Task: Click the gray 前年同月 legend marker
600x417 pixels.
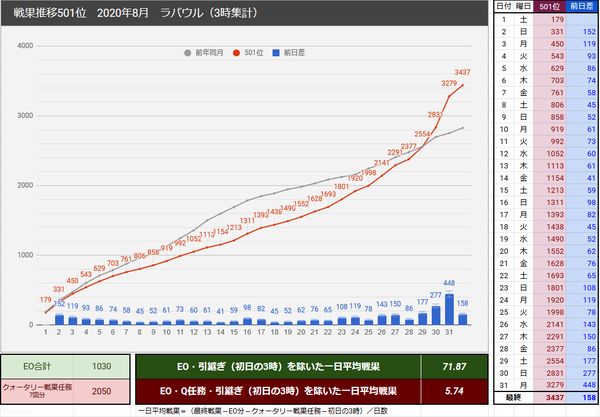Action: pos(188,53)
